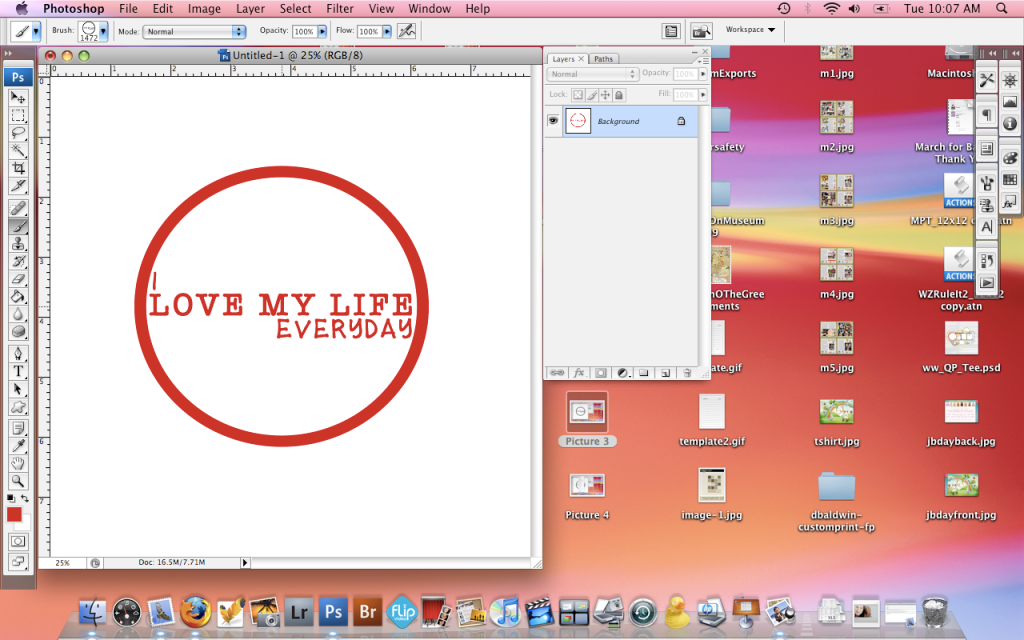Select the Eraser tool
This screenshot has width=1024, height=640.
click(x=18, y=279)
